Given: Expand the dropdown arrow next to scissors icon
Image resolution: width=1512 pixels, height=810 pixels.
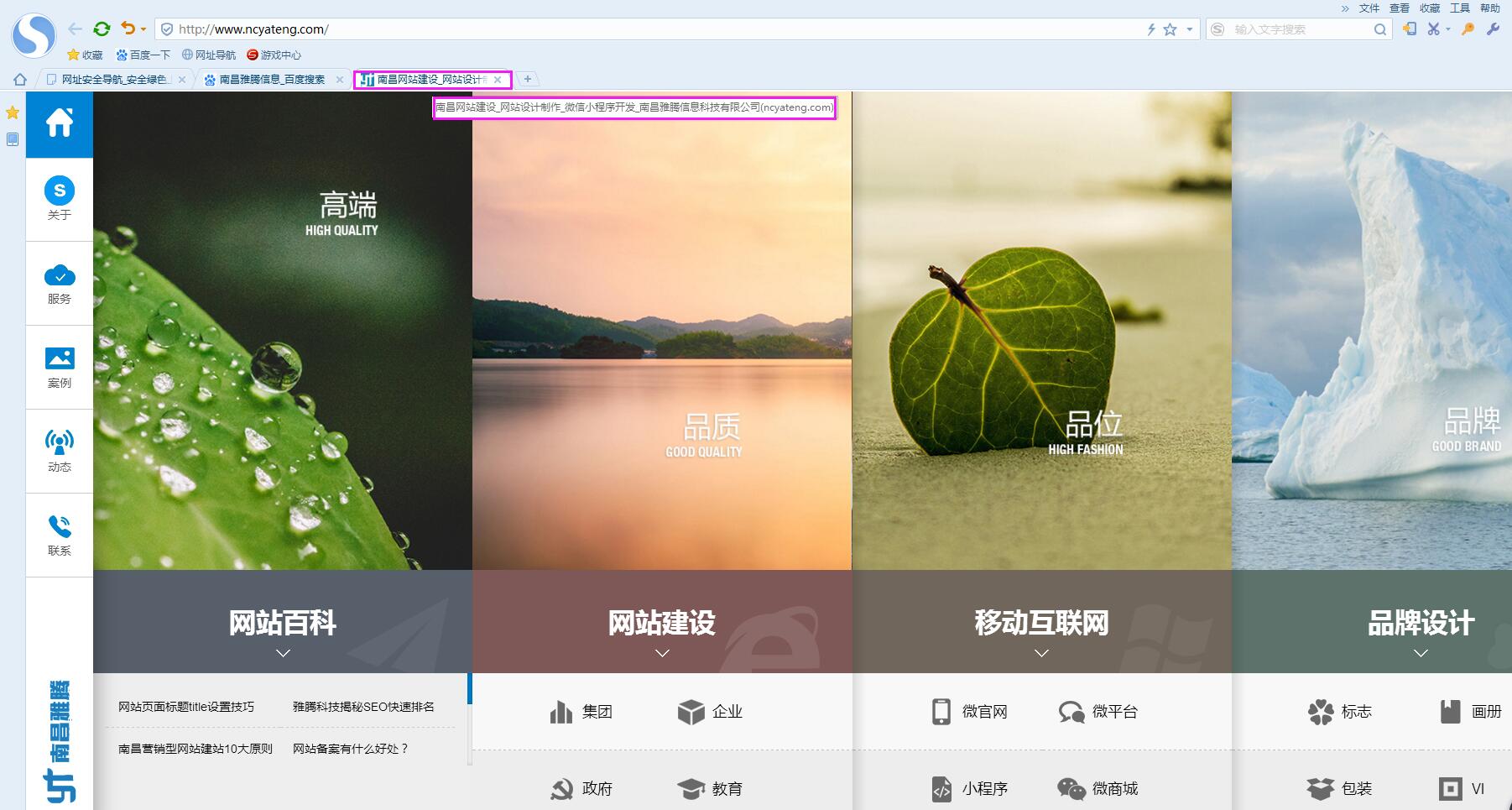Looking at the screenshot, I should point(1448,30).
